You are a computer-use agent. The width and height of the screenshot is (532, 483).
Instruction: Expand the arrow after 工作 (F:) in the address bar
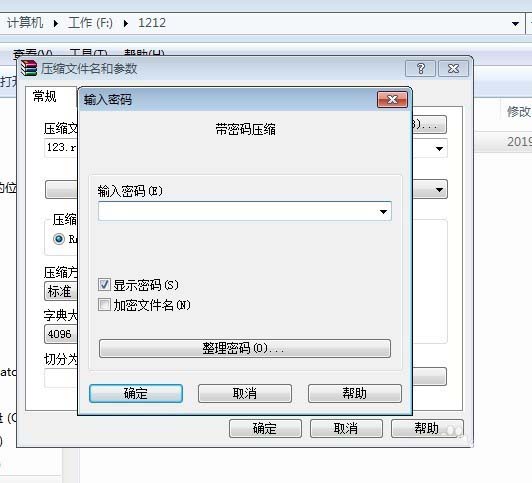pyautogui.click(x=126, y=23)
